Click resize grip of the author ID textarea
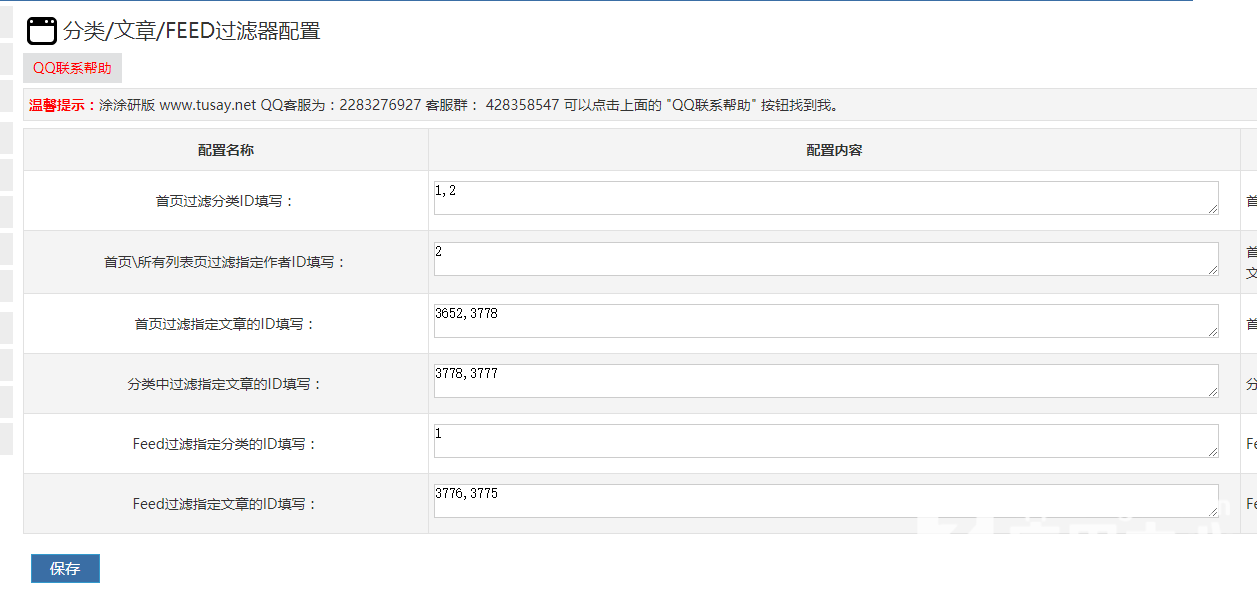This screenshot has height=608, width=1257. click(x=1213, y=270)
